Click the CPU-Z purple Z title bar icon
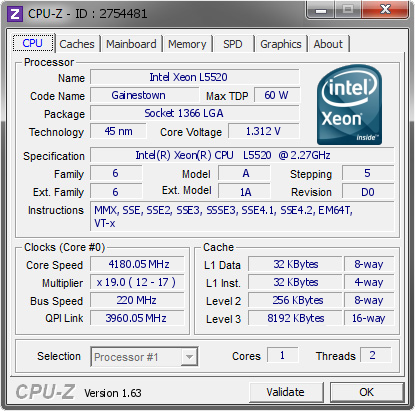 coord(15,14)
